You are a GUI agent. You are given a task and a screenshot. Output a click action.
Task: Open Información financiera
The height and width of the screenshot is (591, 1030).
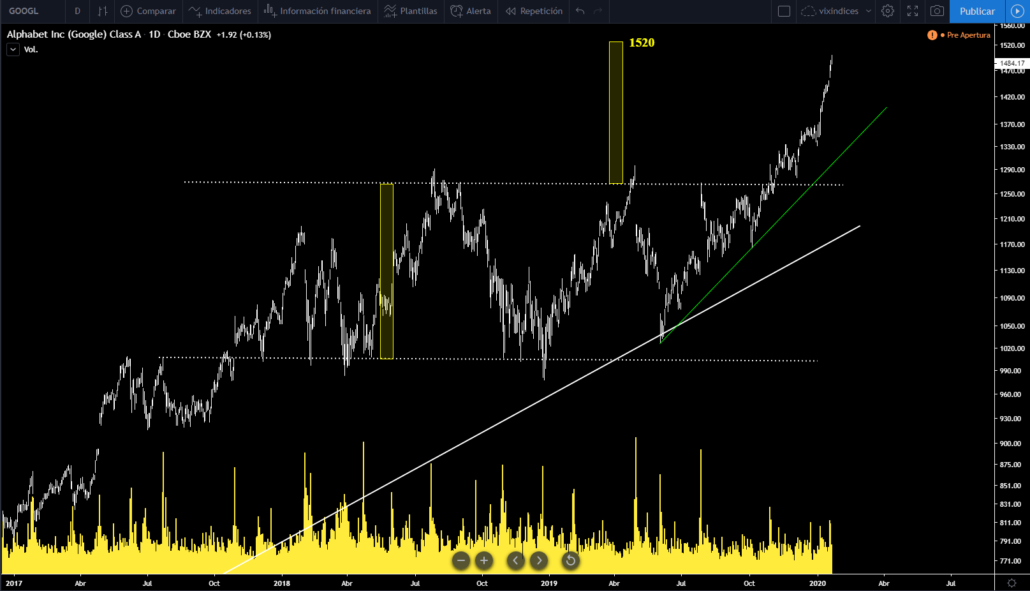point(317,11)
